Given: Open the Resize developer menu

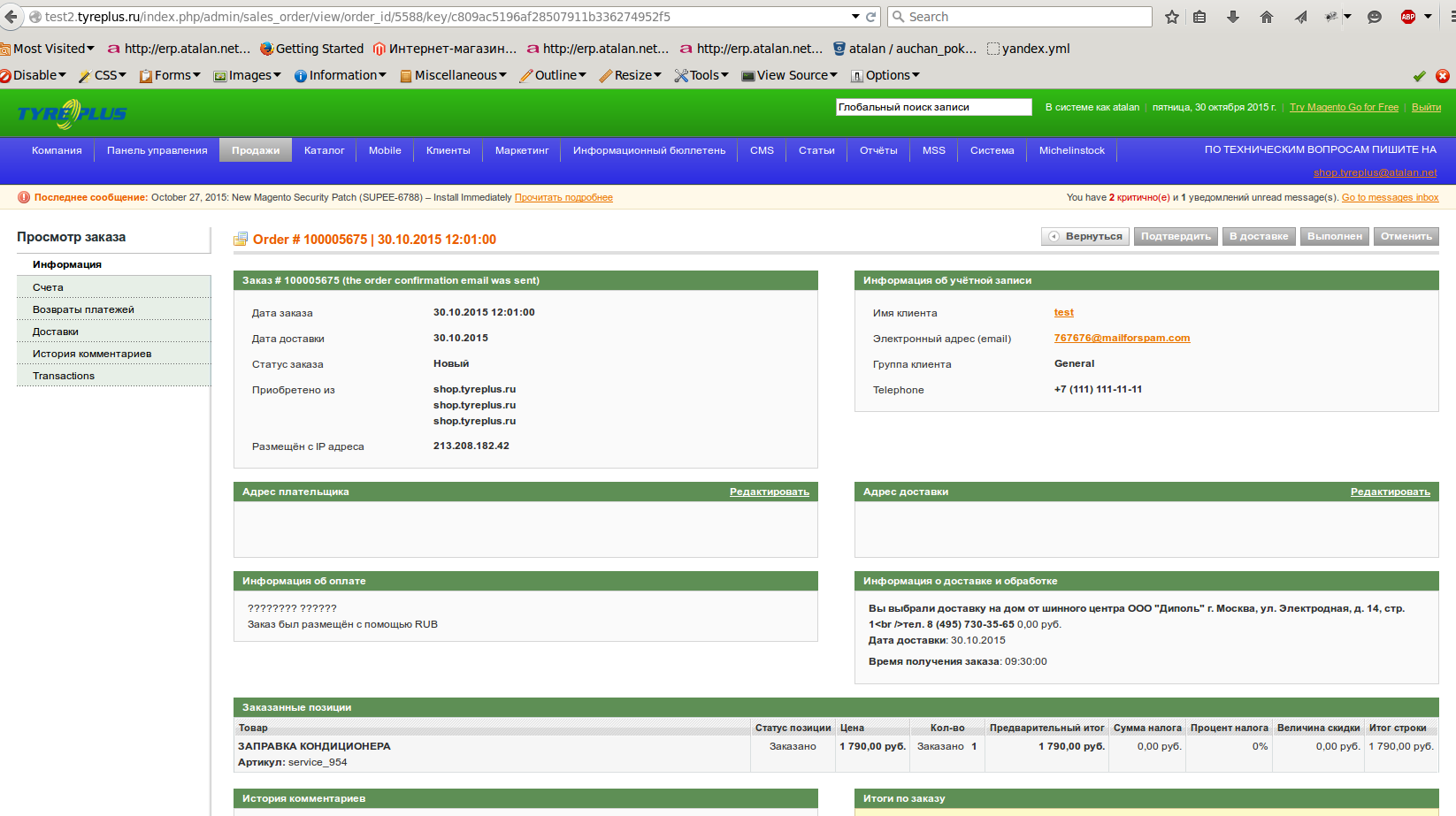Looking at the screenshot, I should [631, 75].
